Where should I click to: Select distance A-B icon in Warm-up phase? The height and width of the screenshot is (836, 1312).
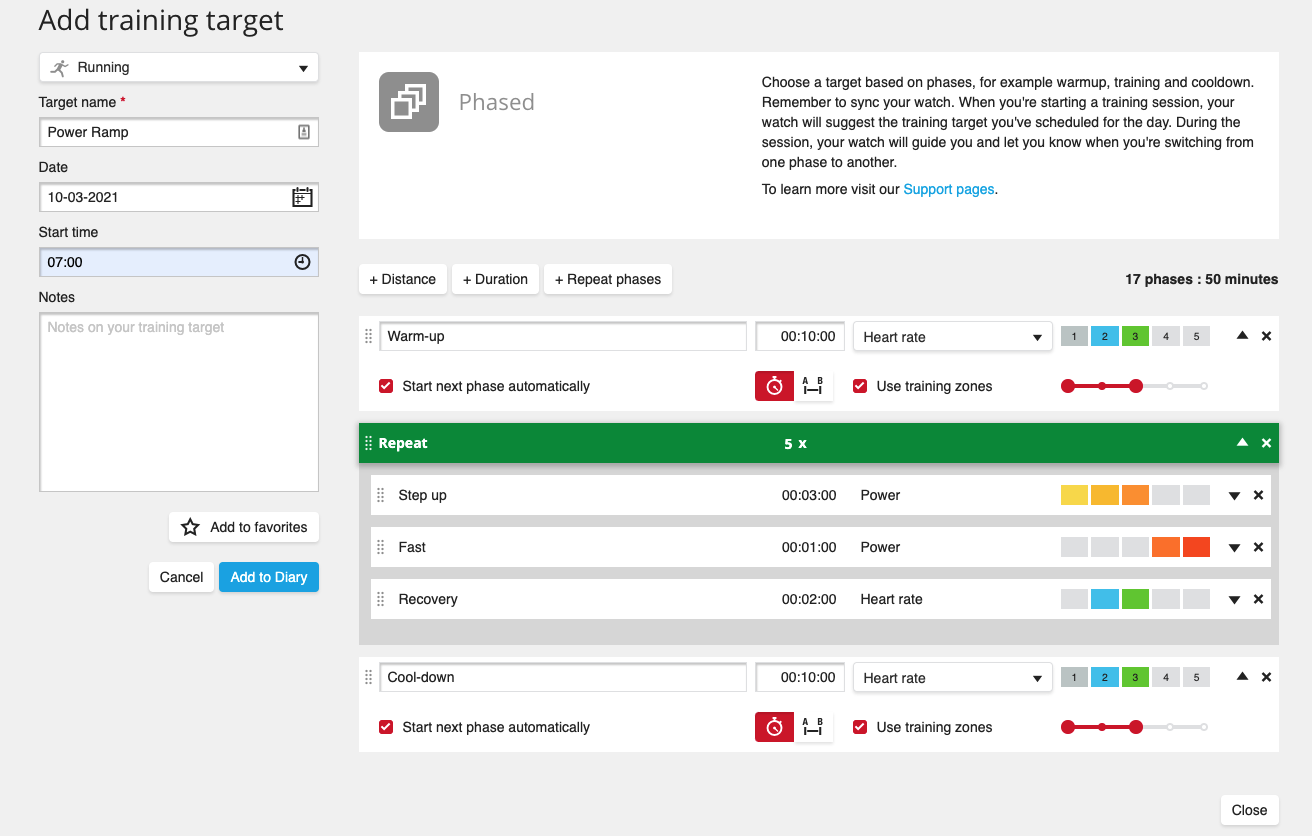tap(813, 386)
